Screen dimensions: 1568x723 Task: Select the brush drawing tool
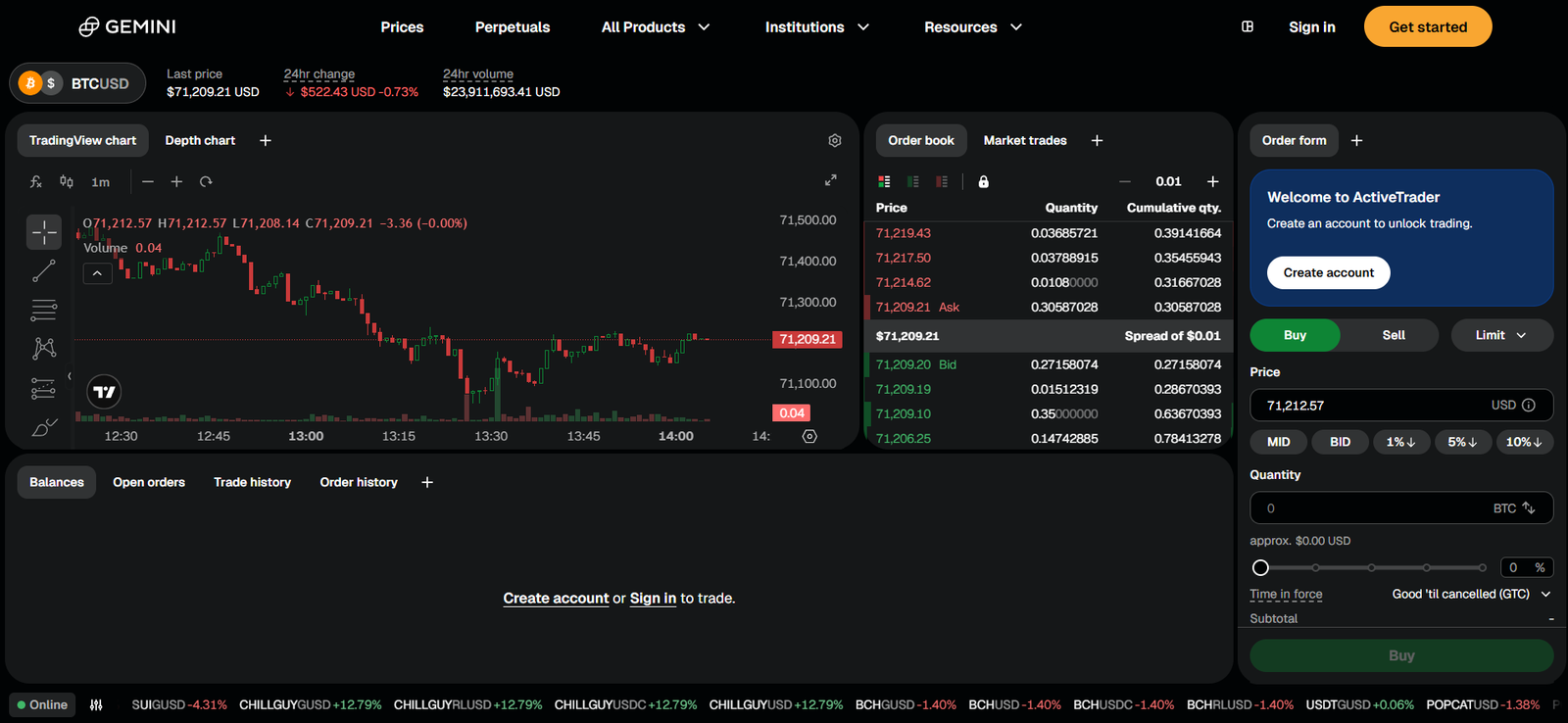(x=44, y=427)
